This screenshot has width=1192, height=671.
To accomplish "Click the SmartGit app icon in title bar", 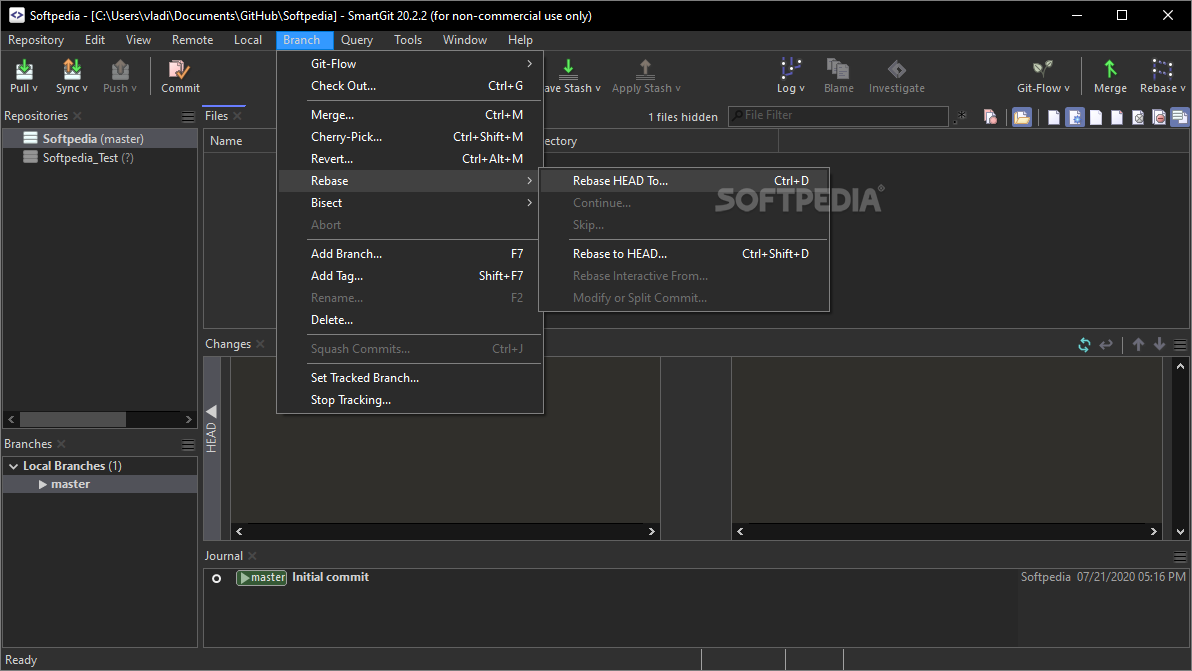I will [17, 15].
